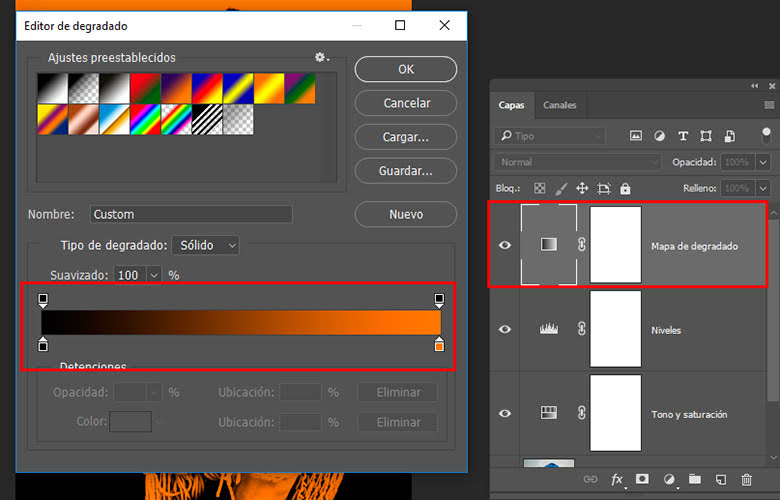
Task: Hide the Tono y saturación layer
Action: point(505,414)
